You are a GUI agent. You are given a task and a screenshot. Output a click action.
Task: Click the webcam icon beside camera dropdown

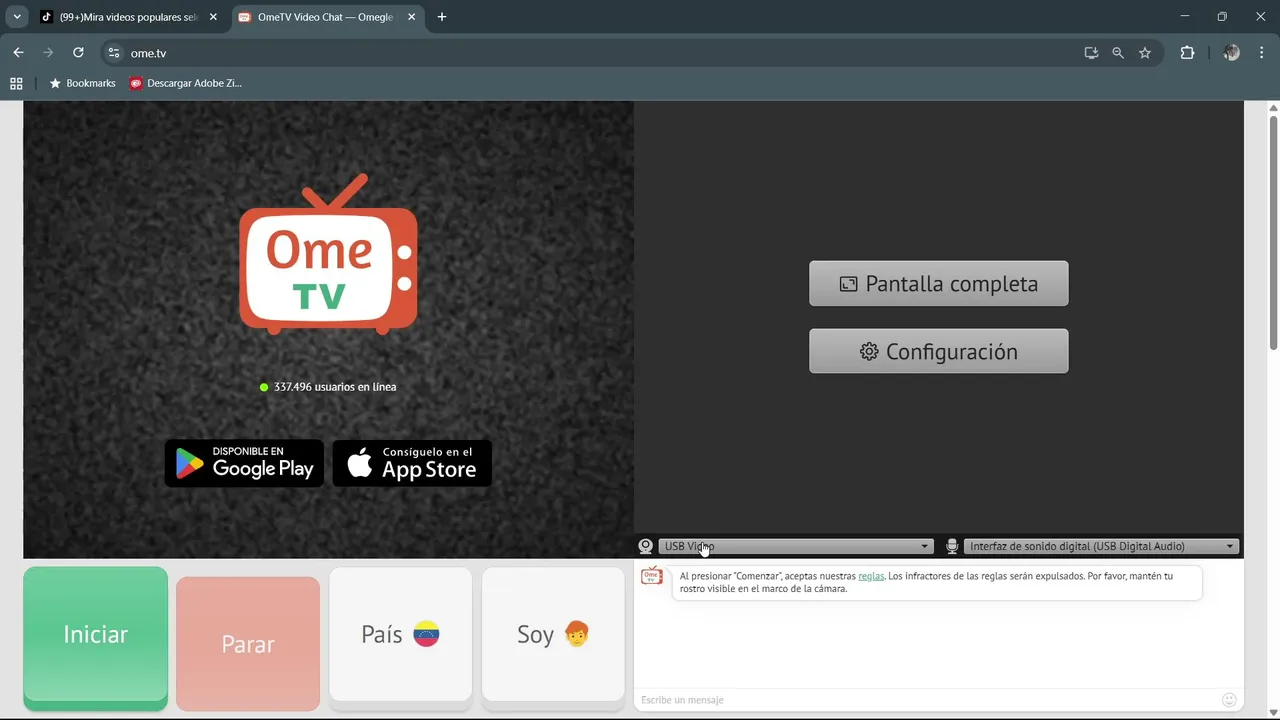coord(646,546)
